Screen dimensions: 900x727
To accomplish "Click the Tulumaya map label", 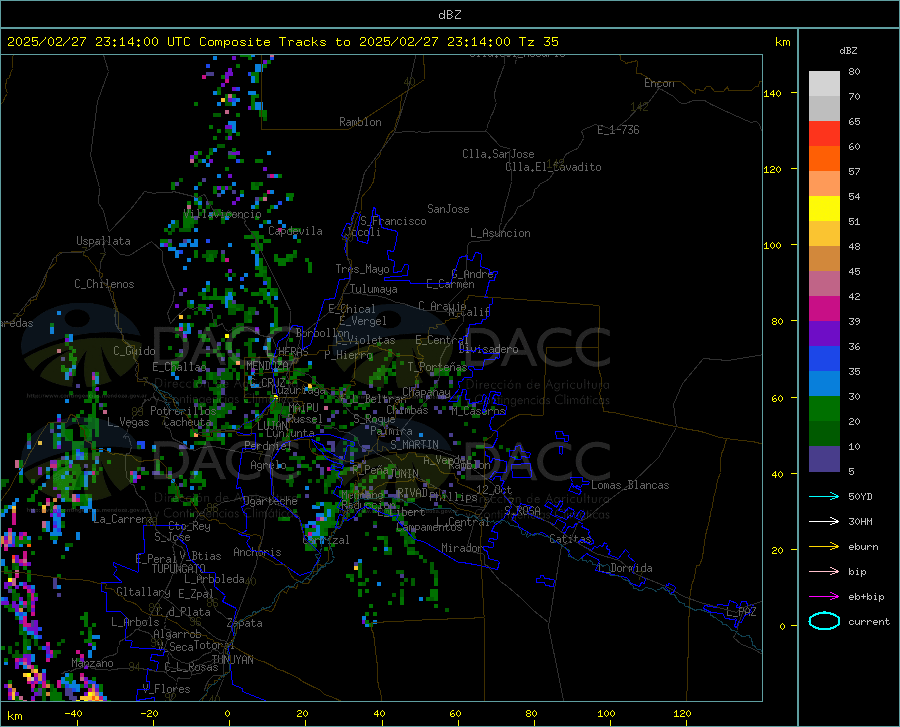I will [x=374, y=289].
